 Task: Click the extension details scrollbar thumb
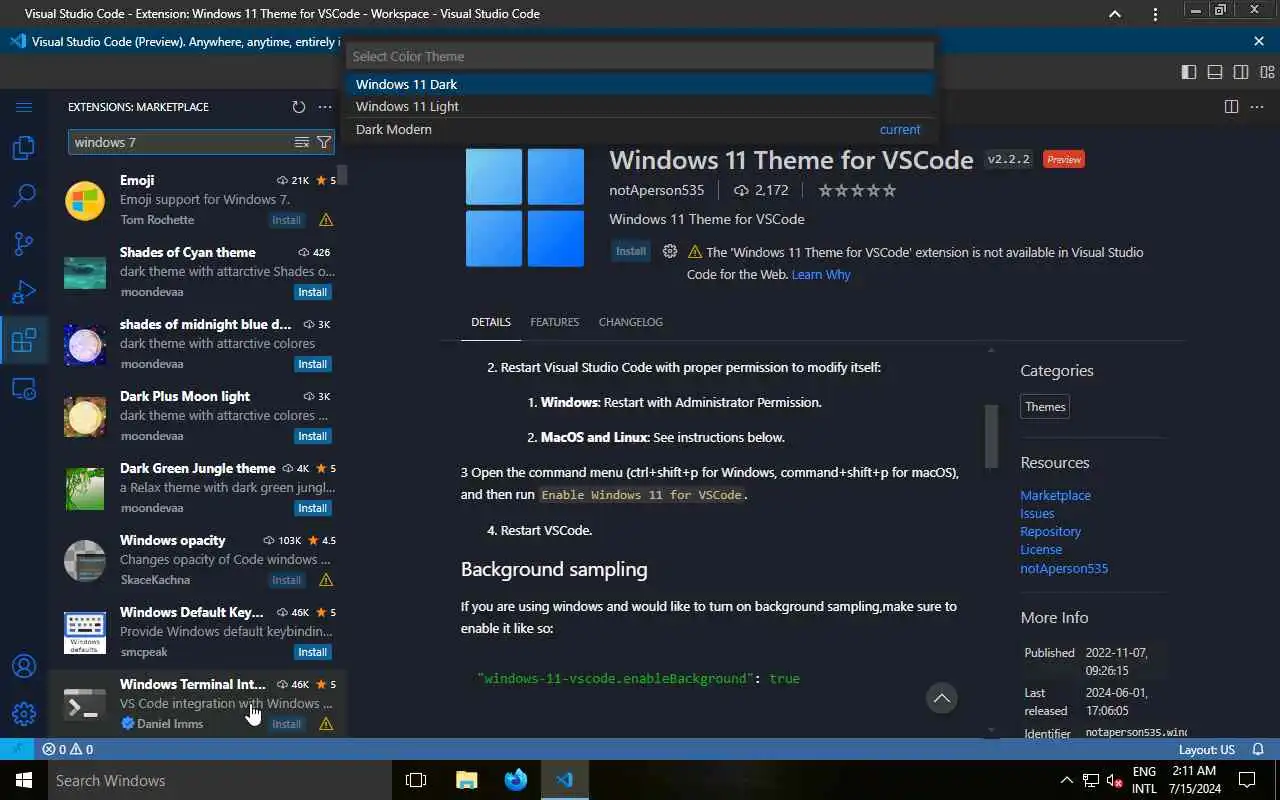(x=991, y=436)
